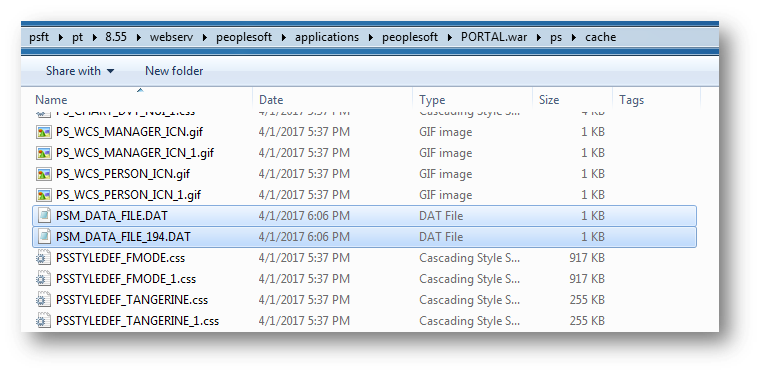The image size is (761, 374).
Task: Select file name PSSTYLEDEF_FMODE.css
Action: click(x=120, y=258)
